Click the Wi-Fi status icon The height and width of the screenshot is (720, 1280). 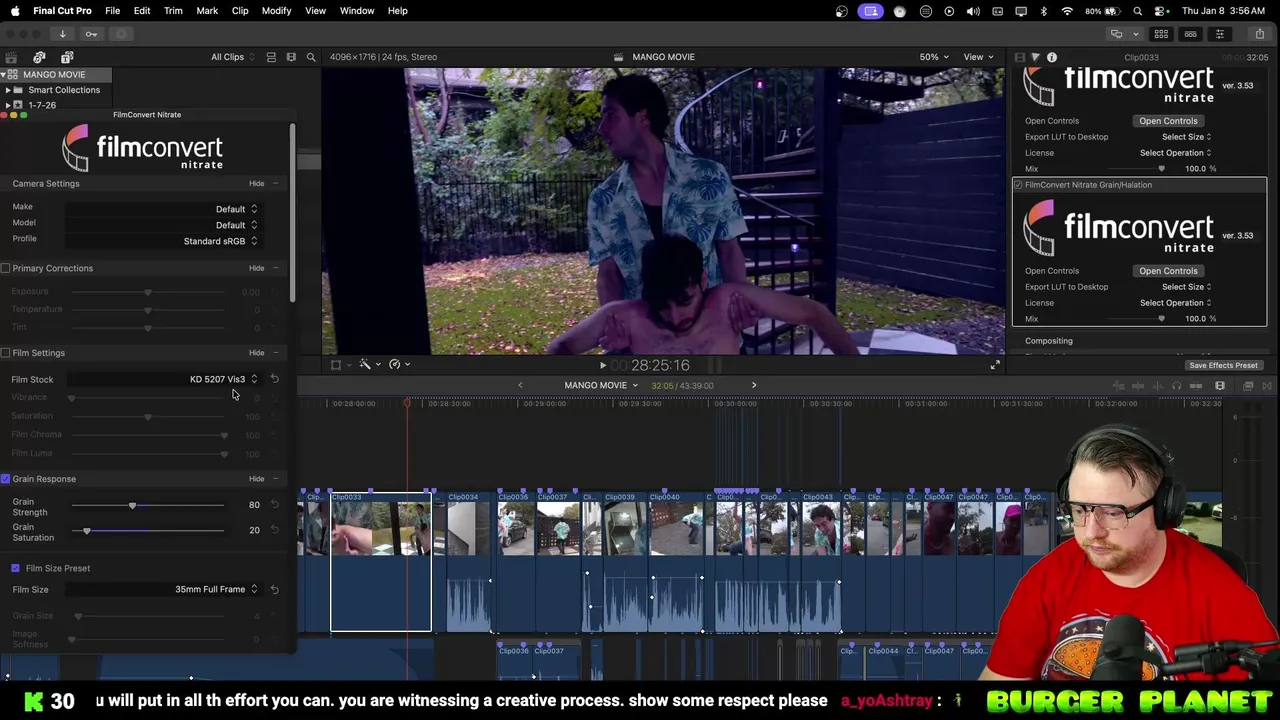tap(1067, 11)
